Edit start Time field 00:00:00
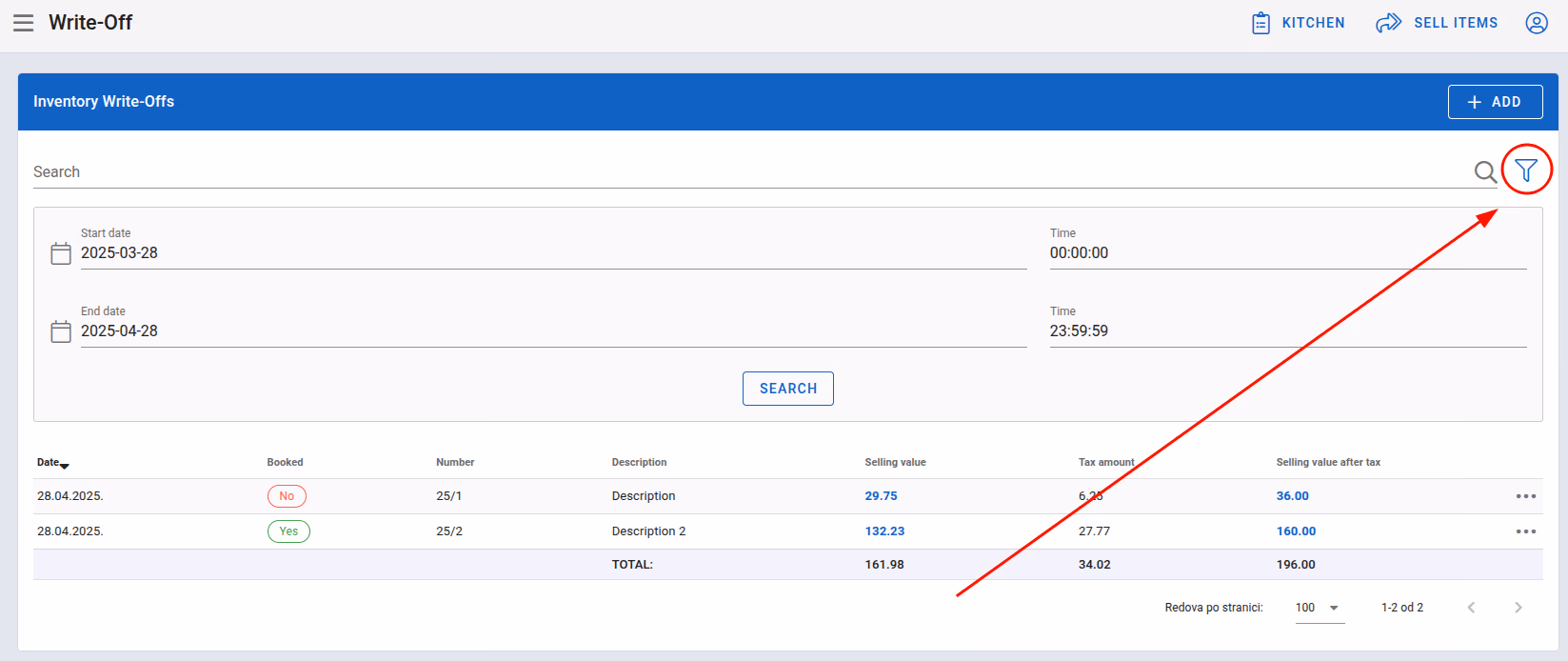1568x661 pixels. pyautogui.click(x=1288, y=253)
